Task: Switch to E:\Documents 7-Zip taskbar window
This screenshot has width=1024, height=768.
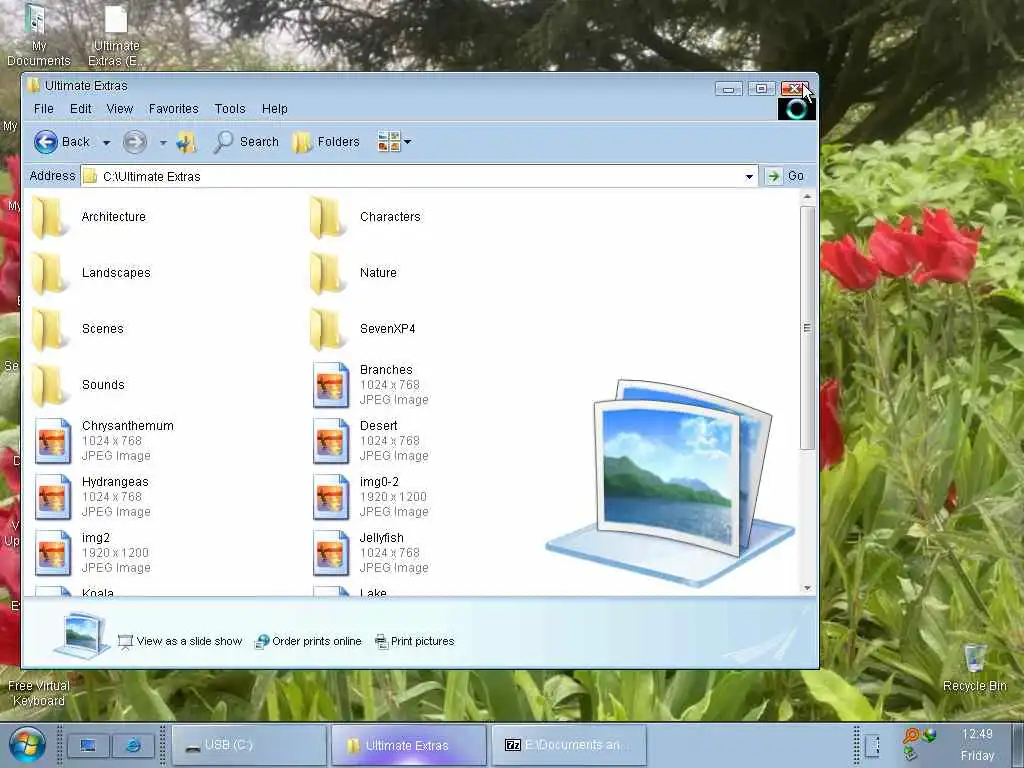Action: point(568,745)
